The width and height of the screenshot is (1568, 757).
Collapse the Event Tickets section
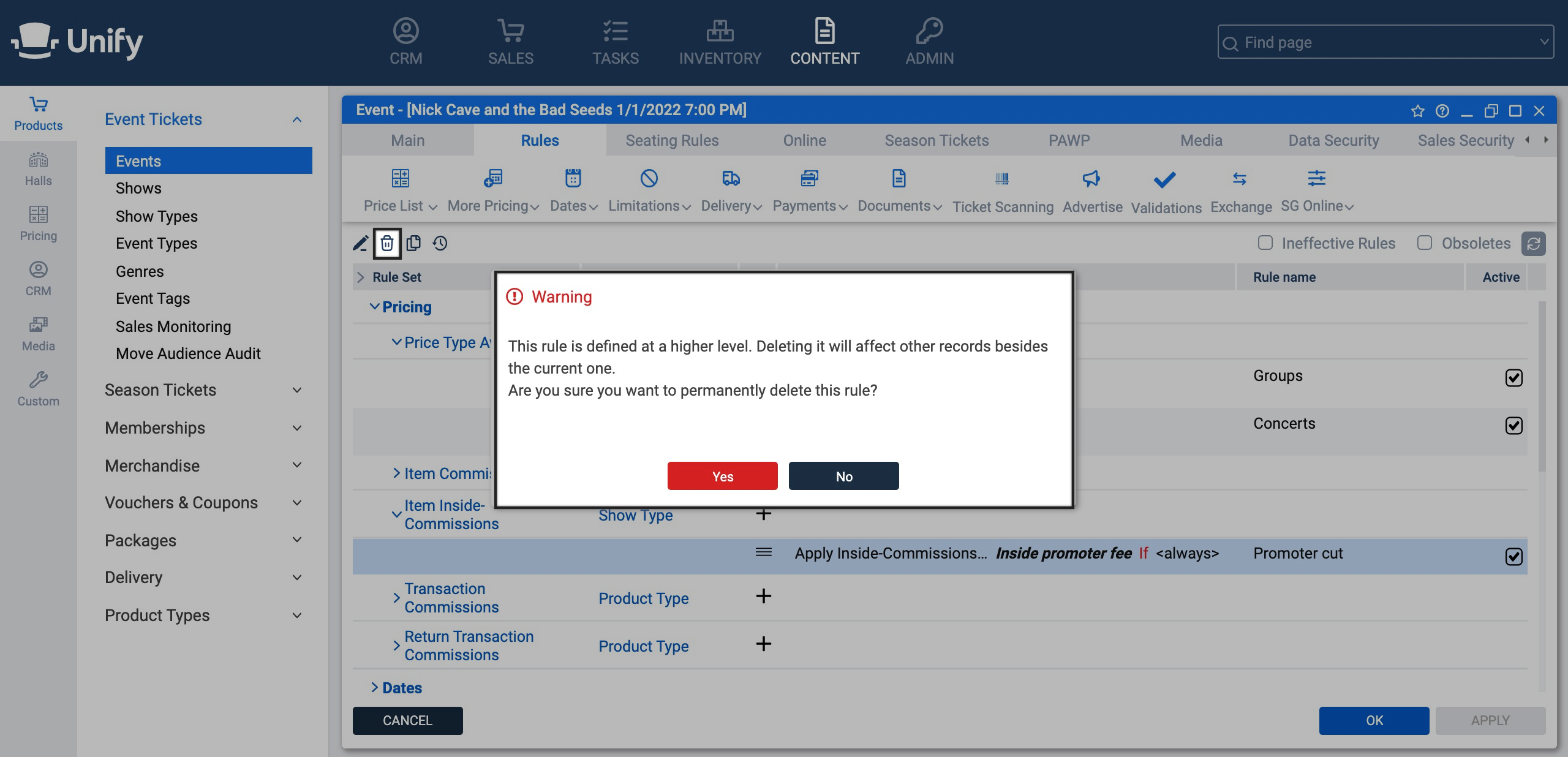(x=298, y=119)
